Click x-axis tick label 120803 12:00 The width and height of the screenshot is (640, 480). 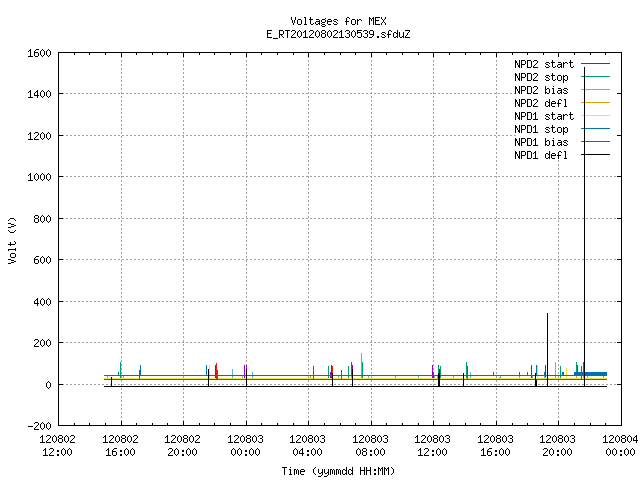(432, 446)
